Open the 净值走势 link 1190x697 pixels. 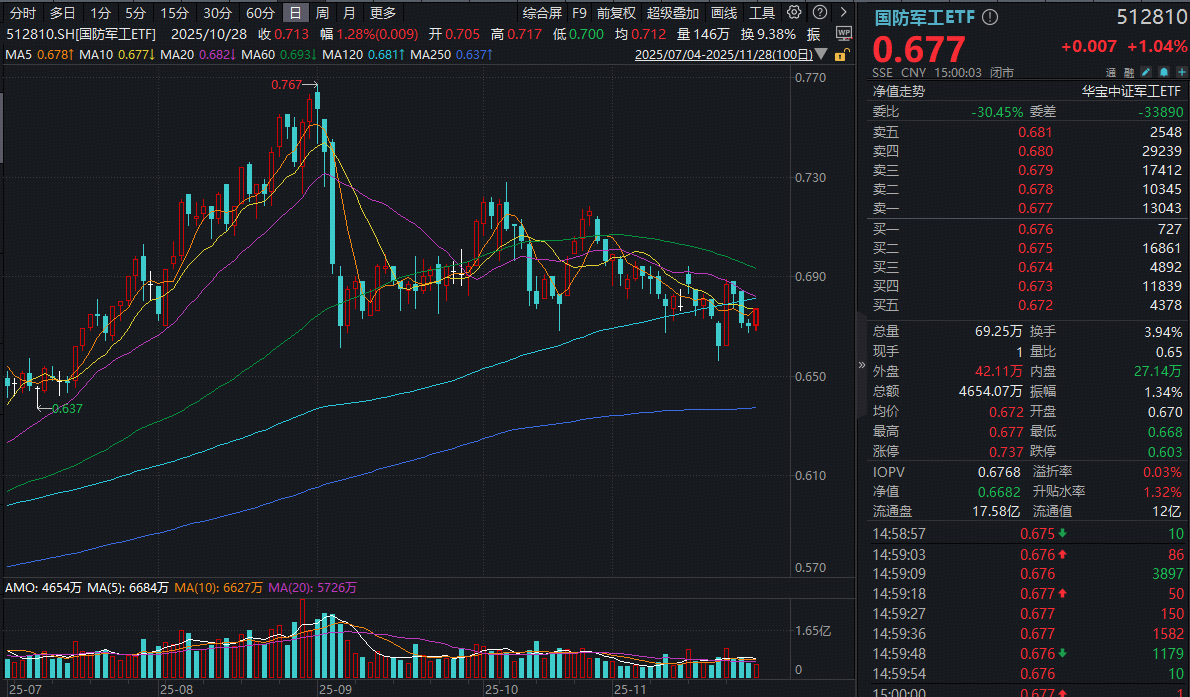pos(898,91)
